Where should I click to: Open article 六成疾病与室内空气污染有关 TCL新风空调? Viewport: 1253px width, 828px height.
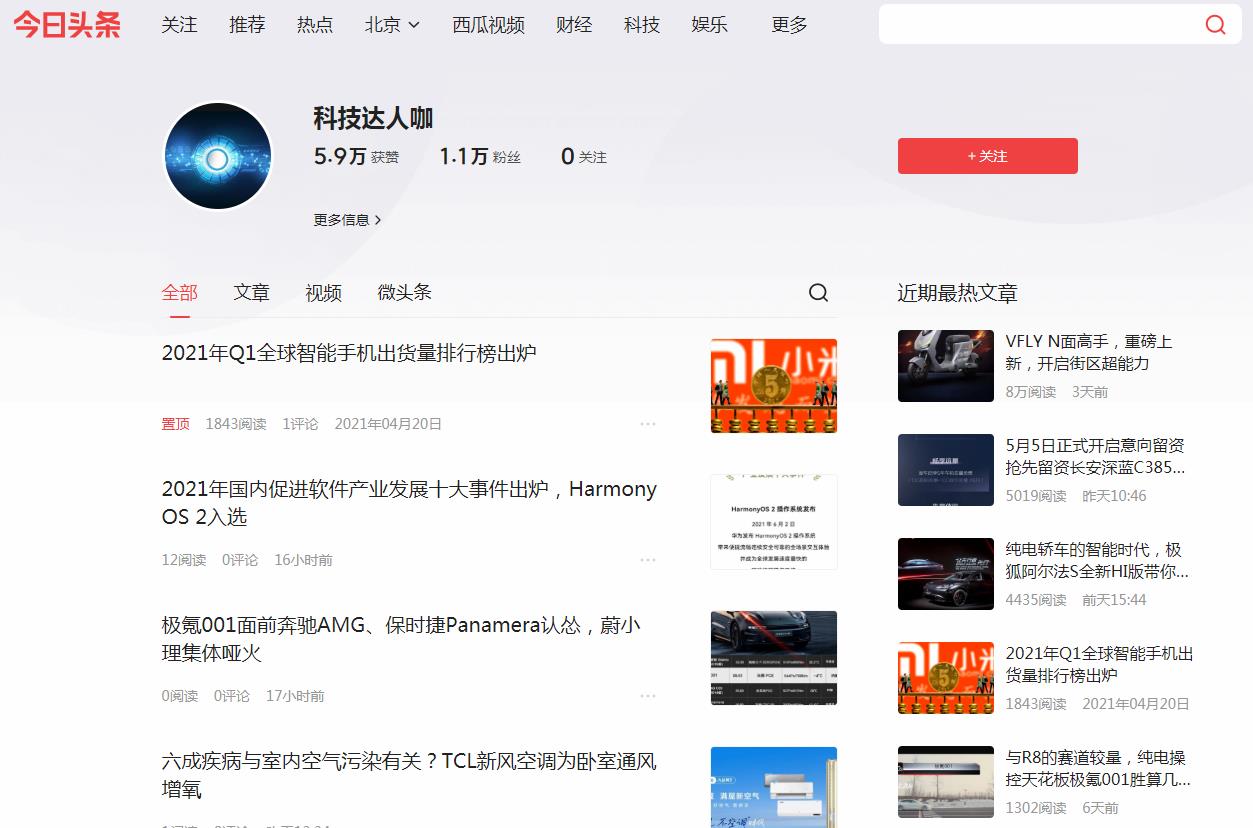point(409,775)
